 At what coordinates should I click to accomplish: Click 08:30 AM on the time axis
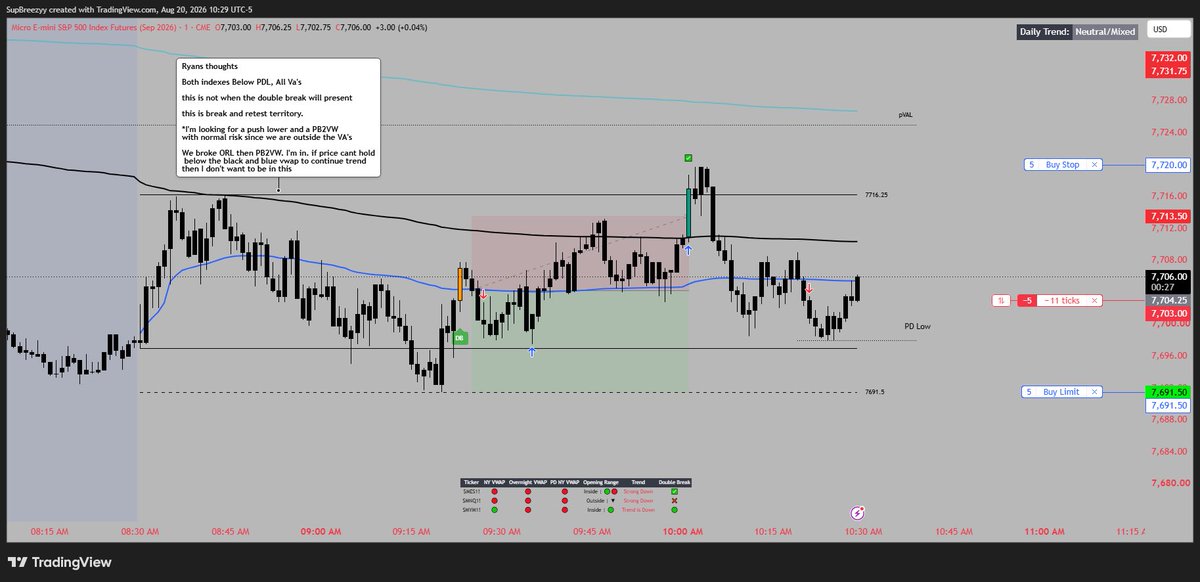(x=138, y=533)
